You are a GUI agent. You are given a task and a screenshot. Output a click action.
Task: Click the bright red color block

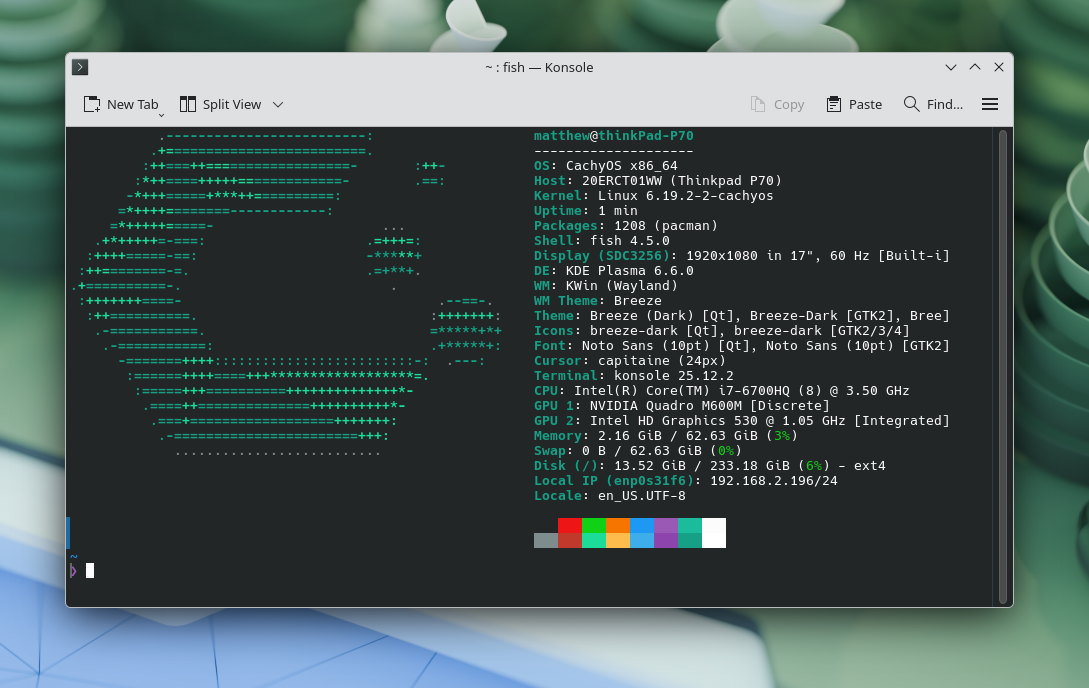(570, 525)
